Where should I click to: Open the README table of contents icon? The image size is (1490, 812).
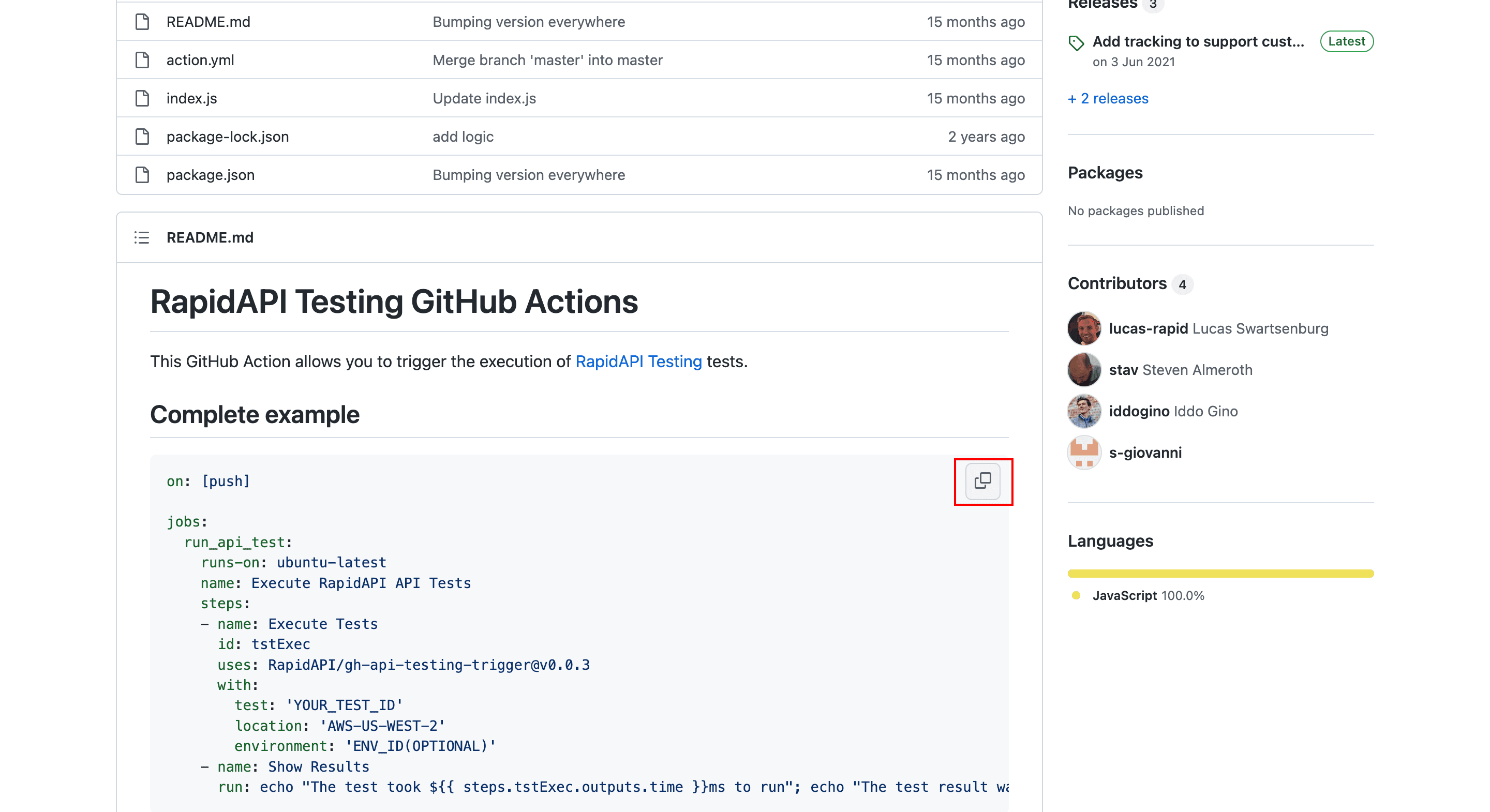click(142, 238)
